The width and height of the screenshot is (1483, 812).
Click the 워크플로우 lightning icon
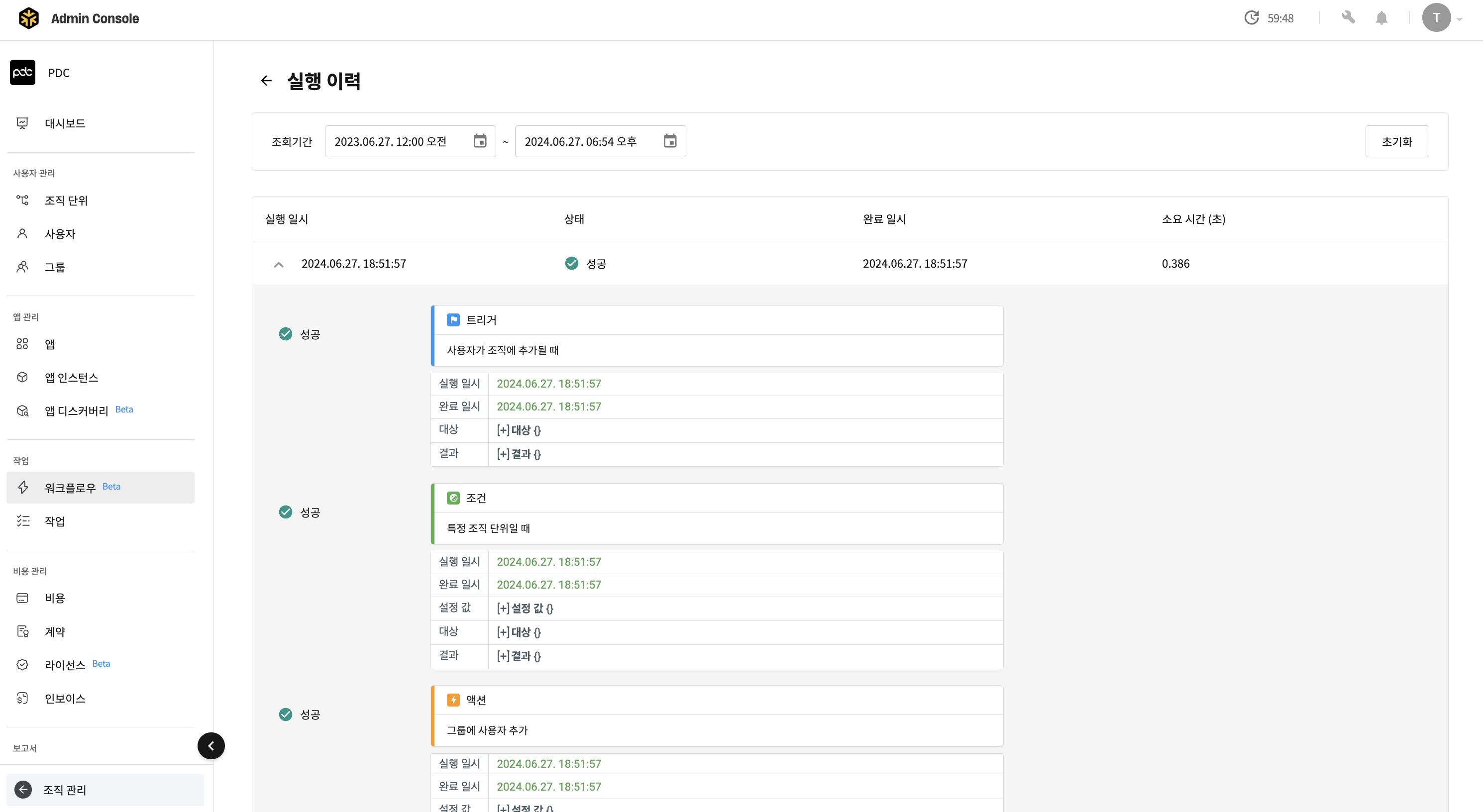(22, 488)
